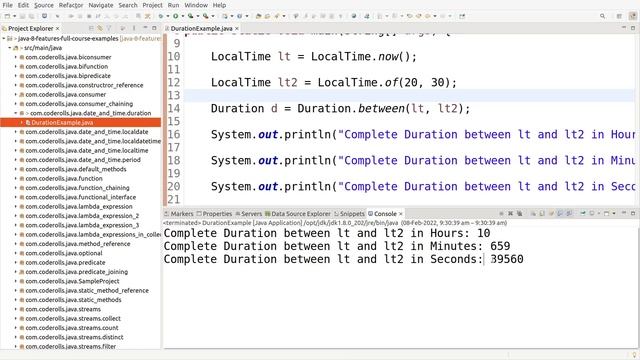
Task: Click the Pin Editor toolbar icon
Action: coord(462,16)
